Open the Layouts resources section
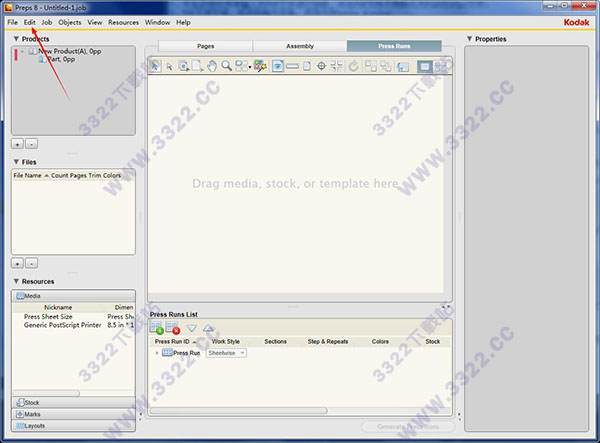Viewport: 600px width, 443px height. [73, 425]
